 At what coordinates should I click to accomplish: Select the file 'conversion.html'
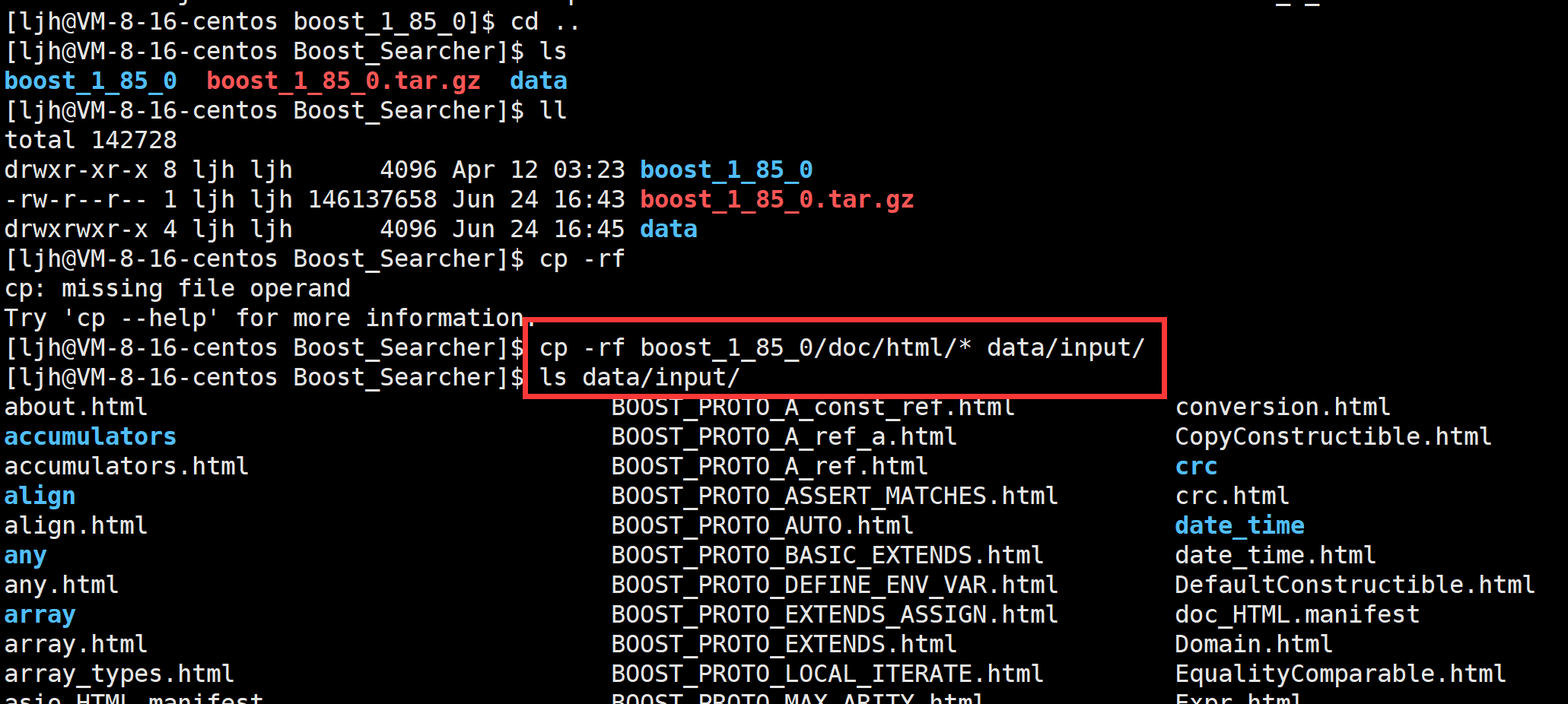point(1283,407)
